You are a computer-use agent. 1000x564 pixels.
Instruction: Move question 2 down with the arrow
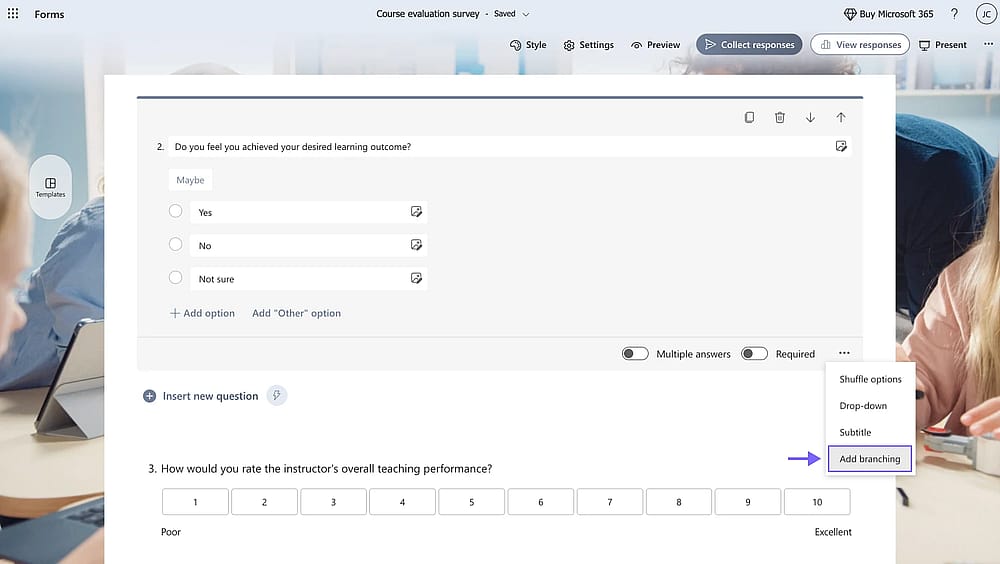pyautogui.click(x=810, y=117)
